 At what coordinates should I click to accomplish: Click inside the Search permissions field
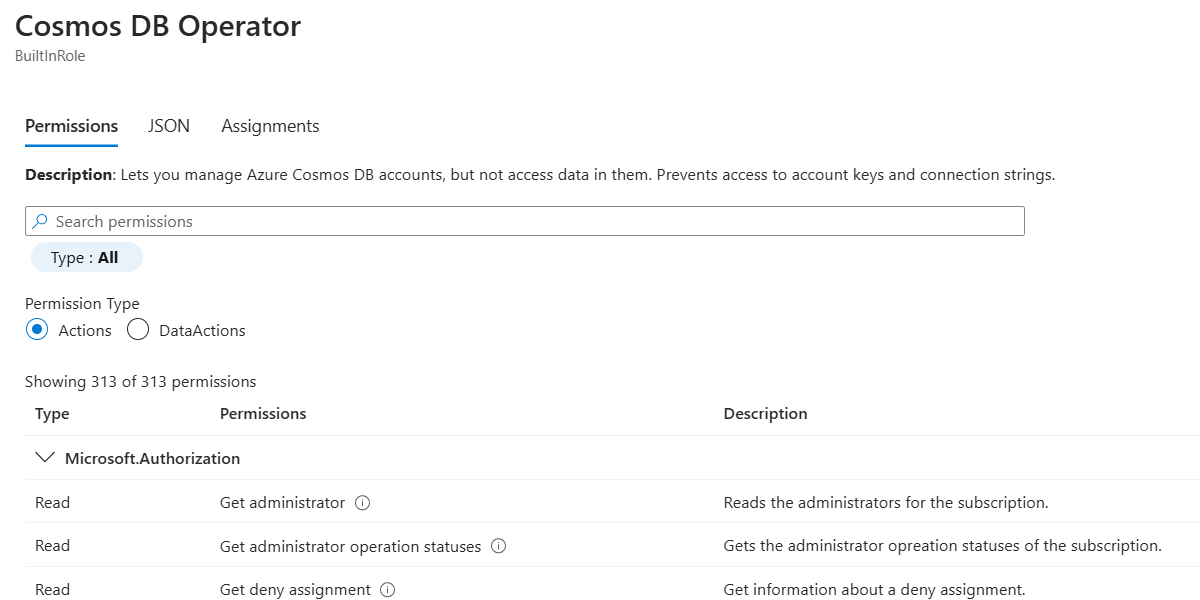(x=300, y=220)
